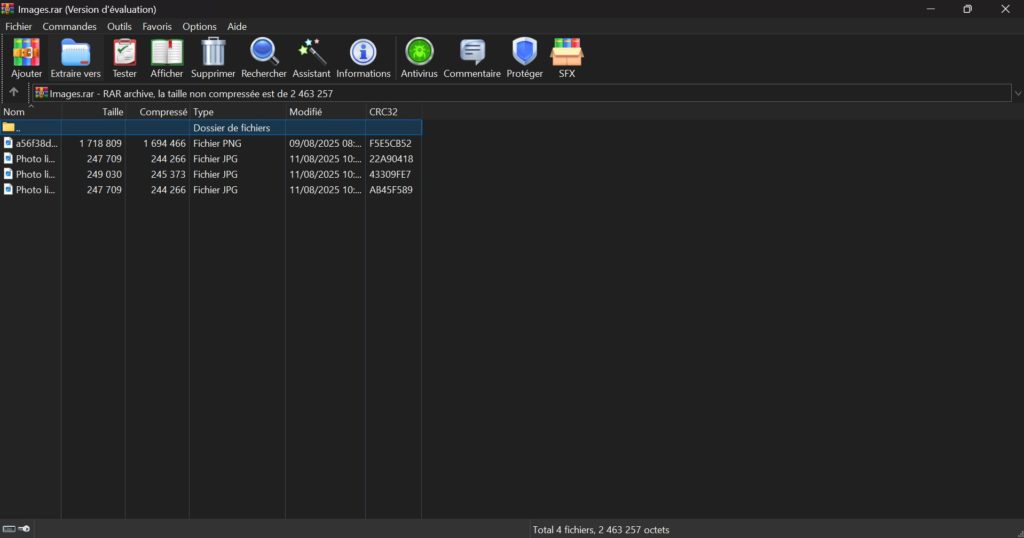The width and height of the screenshot is (1024, 538).
Task: Click the size value 249 030
Action: pyautogui.click(x=104, y=174)
